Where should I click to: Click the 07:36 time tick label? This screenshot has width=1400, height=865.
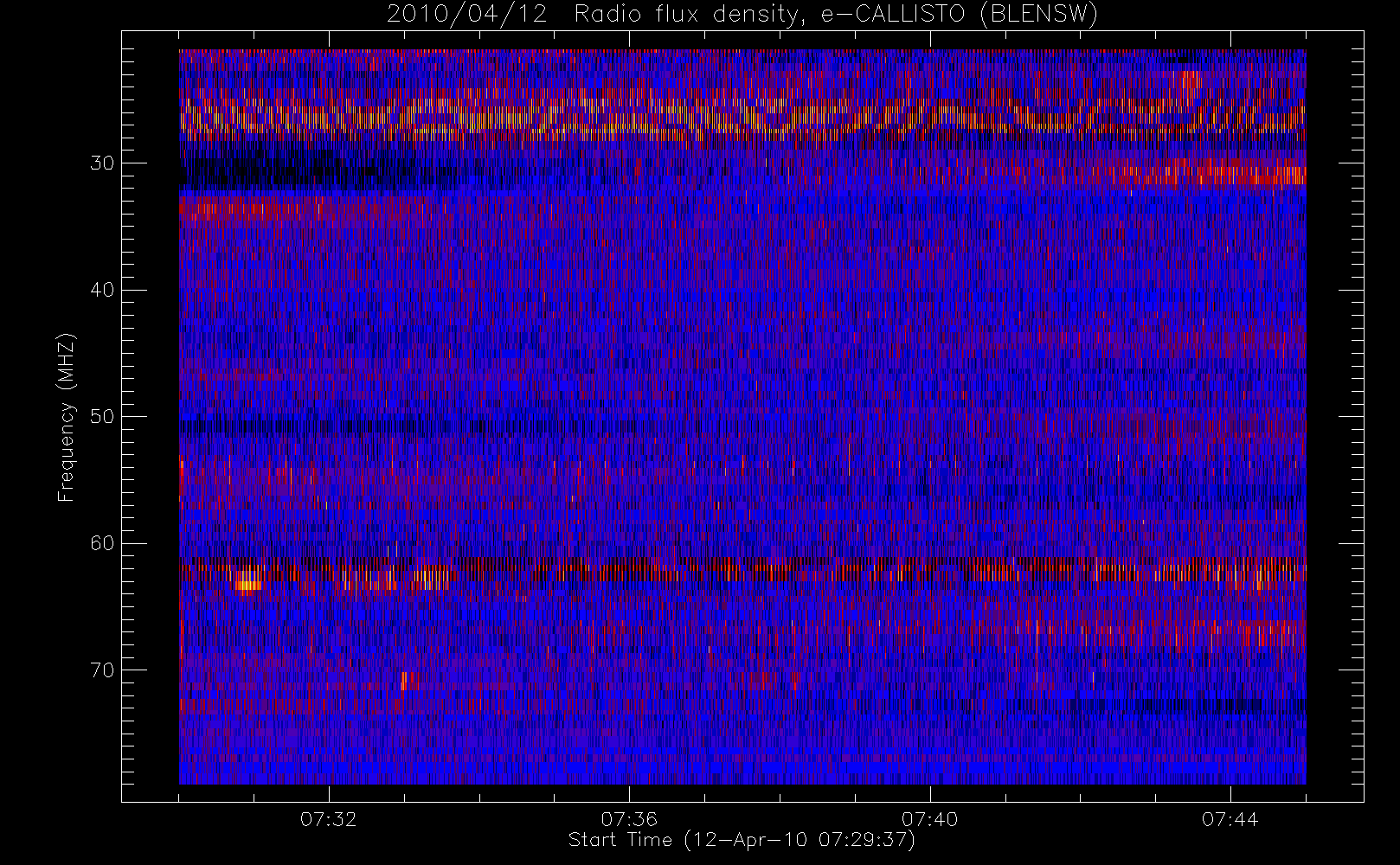pos(629,819)
